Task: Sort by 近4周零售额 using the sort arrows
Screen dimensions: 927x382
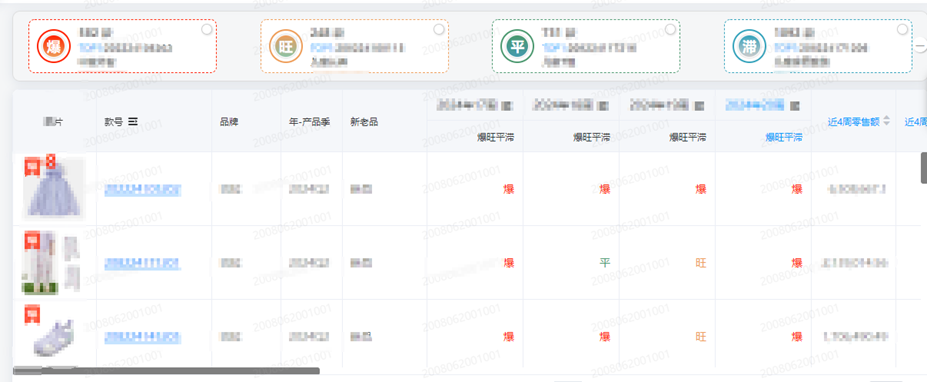Action: point(886,122)
